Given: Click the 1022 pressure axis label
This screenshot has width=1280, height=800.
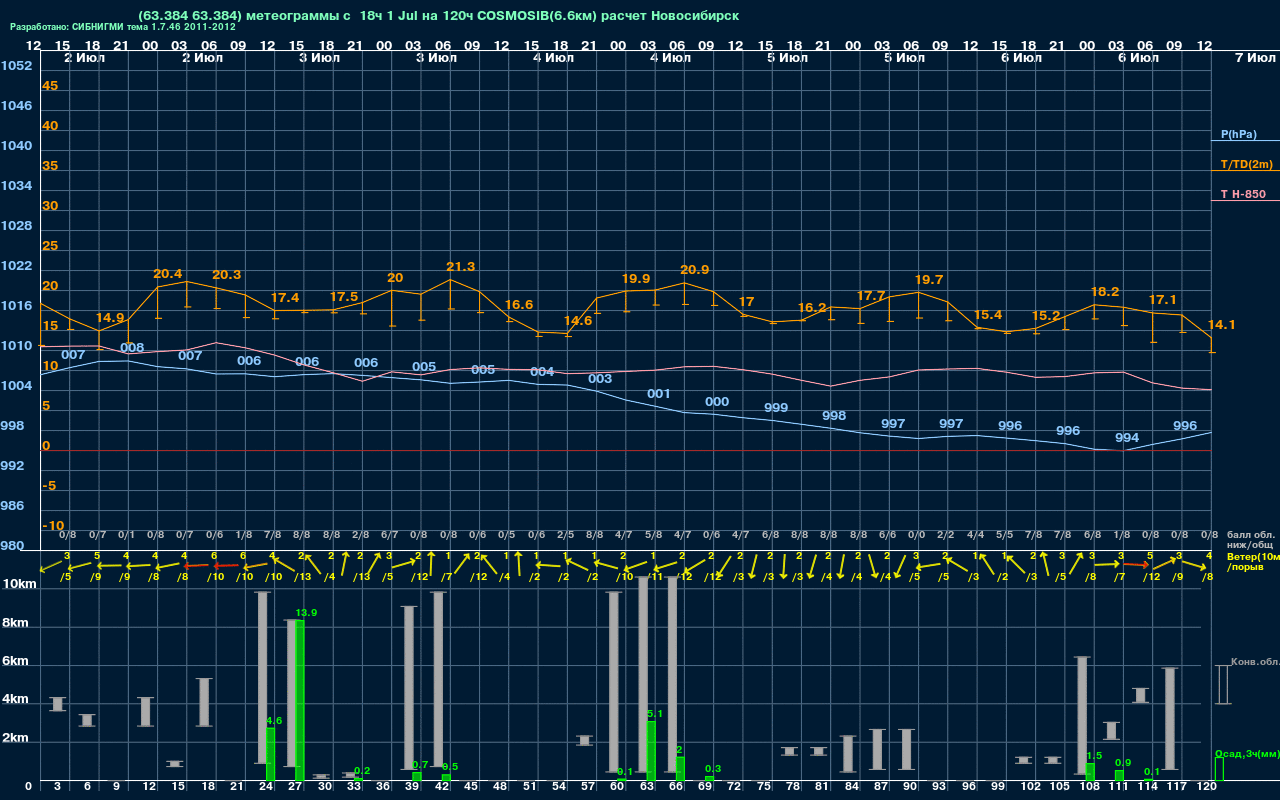Looking at the screenshot, I should [17, 266].
